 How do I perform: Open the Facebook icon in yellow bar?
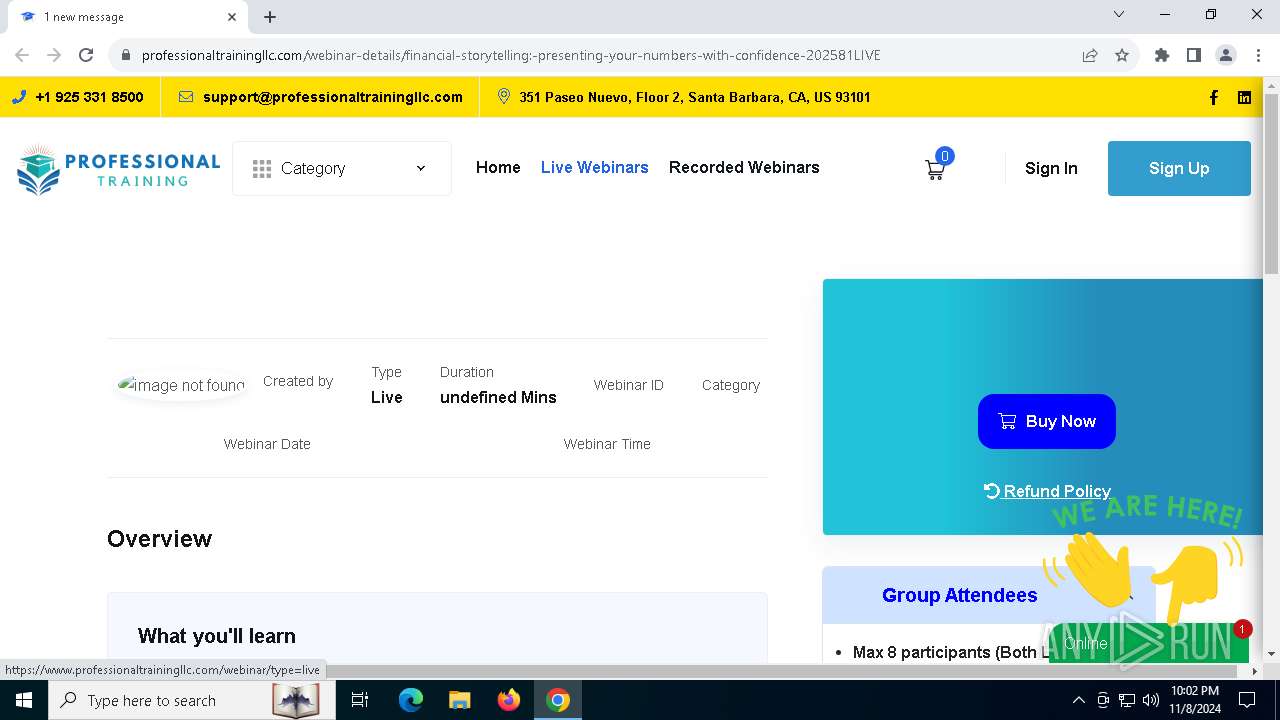tap(1214, 97)
